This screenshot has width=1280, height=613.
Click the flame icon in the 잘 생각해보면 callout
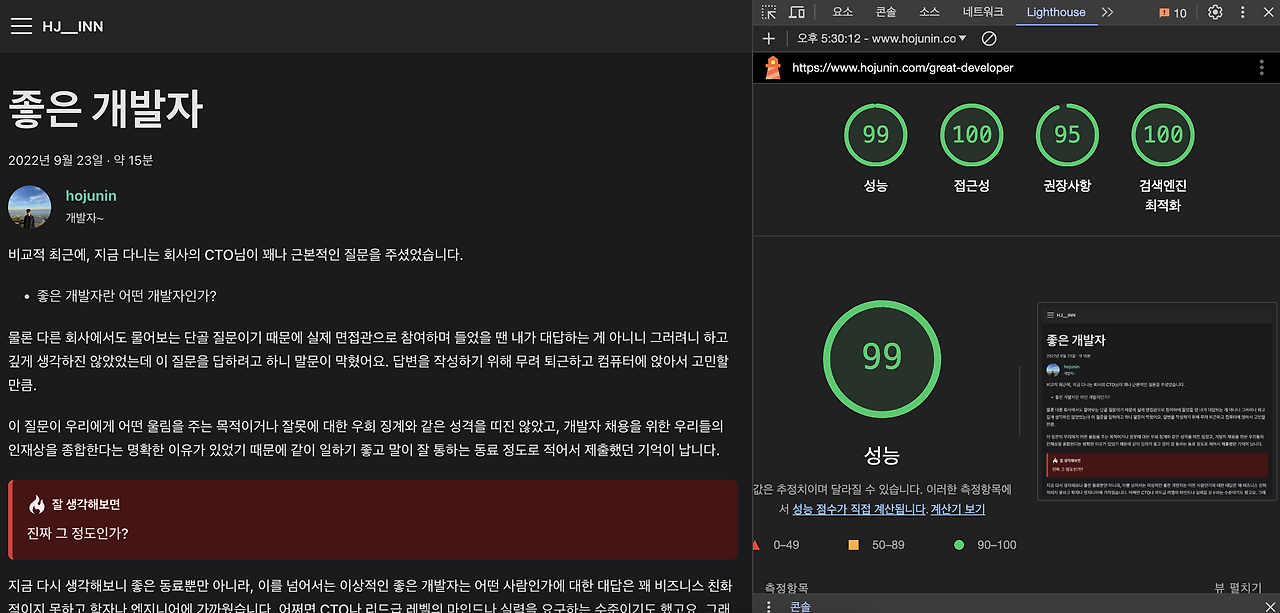(37, 505)
